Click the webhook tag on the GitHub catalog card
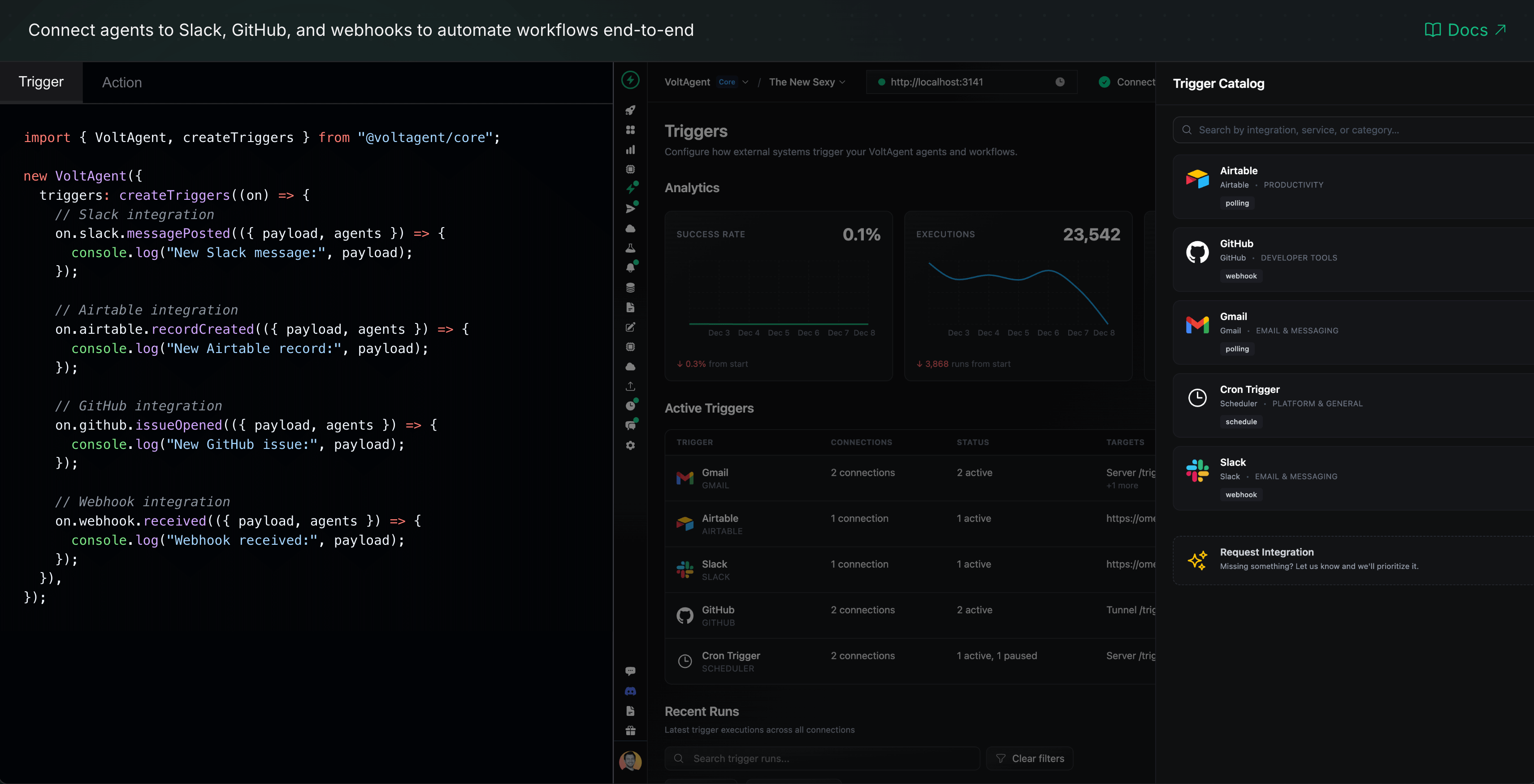Screen dimensions: 1534x784 tap(1241, 276)
